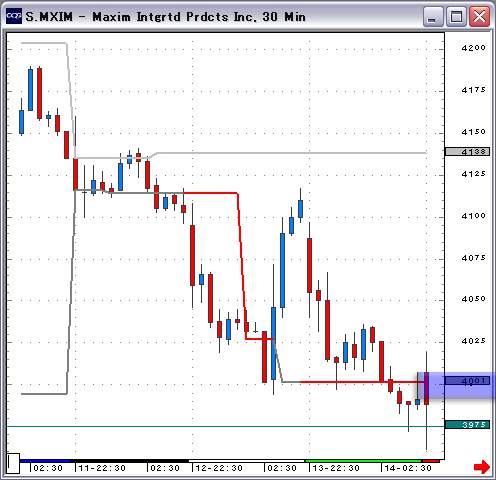496x480 pixels.
Task: Click the 4200 price scale label
Action: pyautogui.click(x=473, y=48)
